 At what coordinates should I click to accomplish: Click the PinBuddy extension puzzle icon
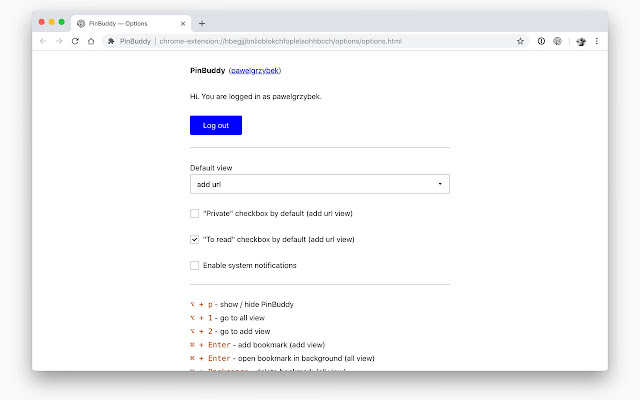[112, 41]
